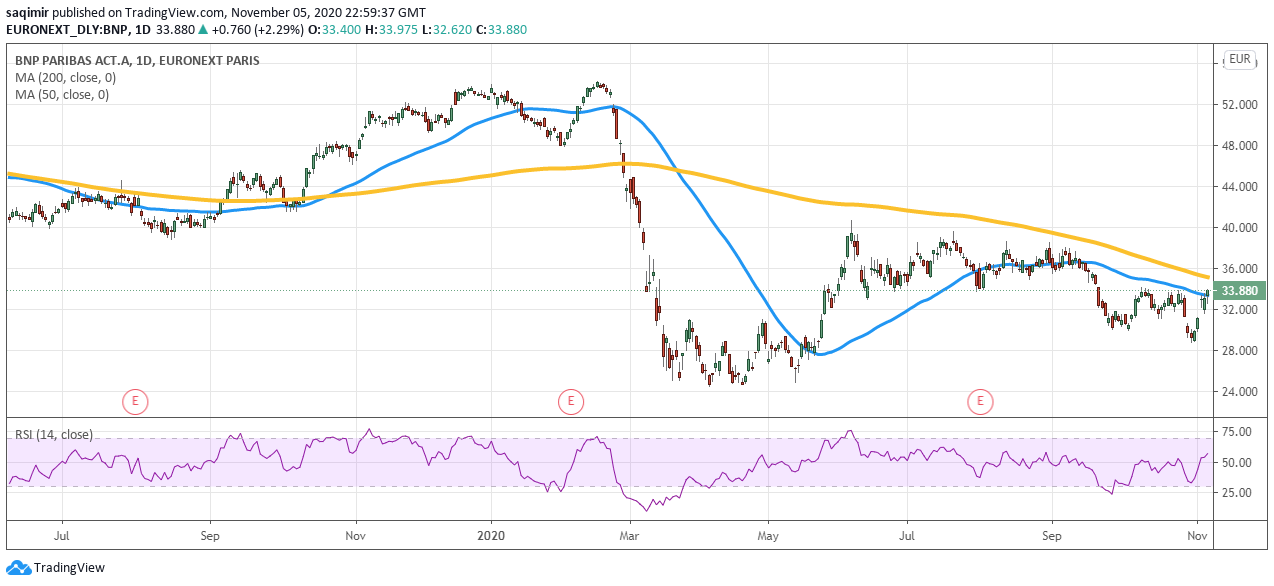Click the EUR currency label

(1239, 59)
